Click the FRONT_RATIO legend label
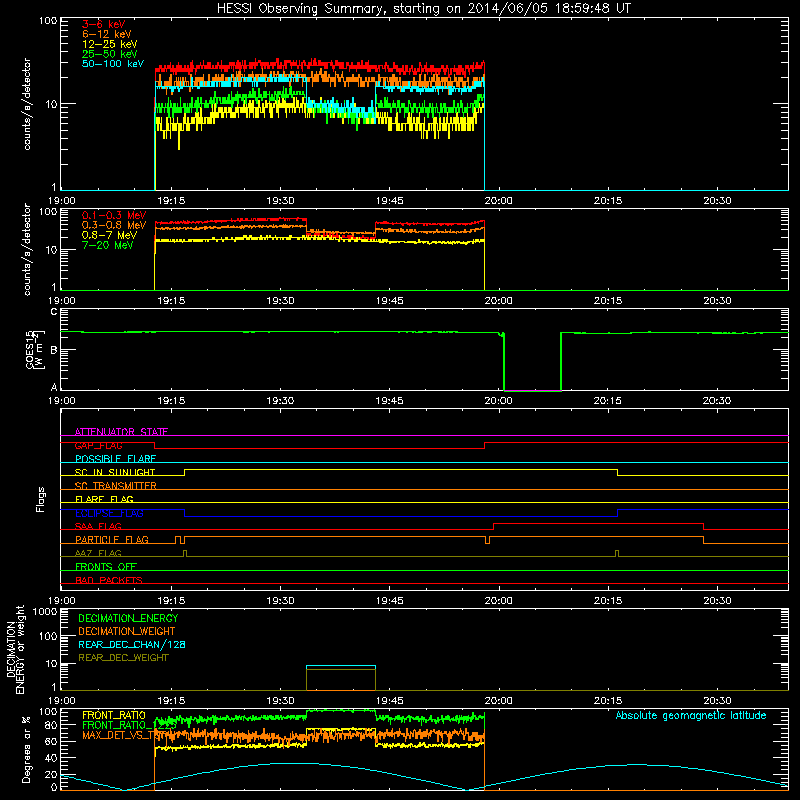The height and width of the screenshot is (800, 800). click(114, 716)
